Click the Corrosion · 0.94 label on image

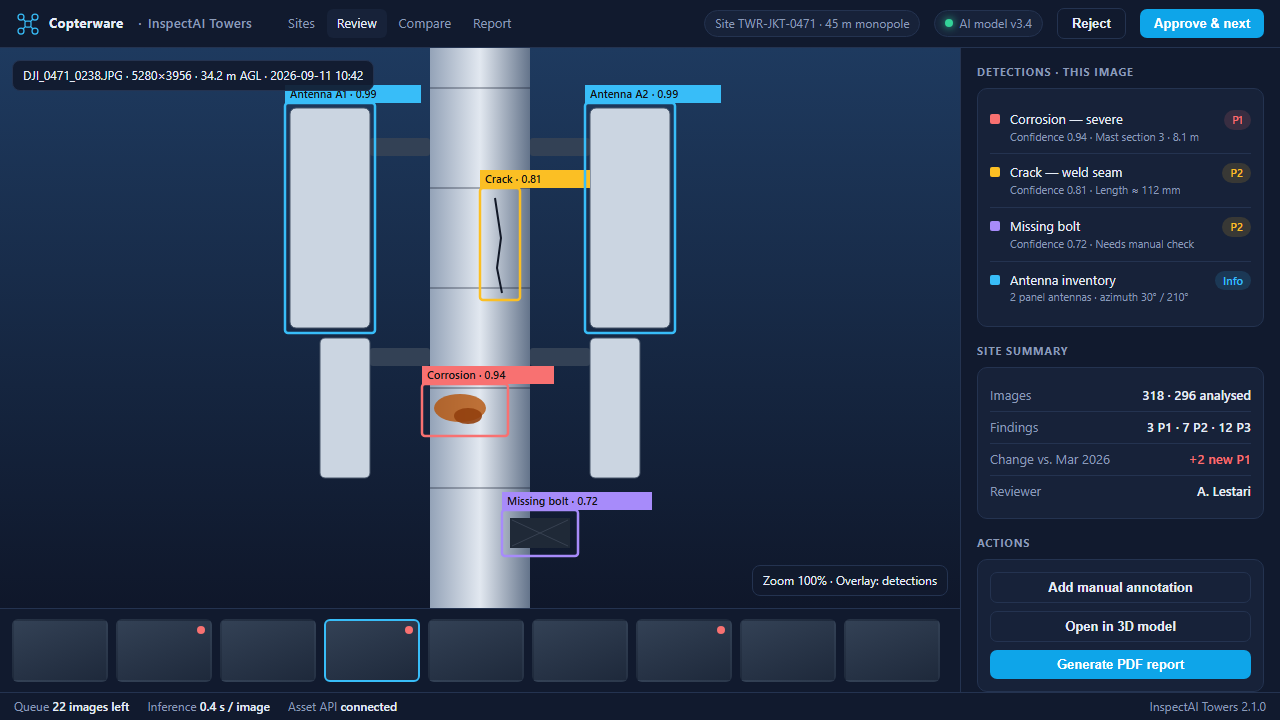click(488, 375)
